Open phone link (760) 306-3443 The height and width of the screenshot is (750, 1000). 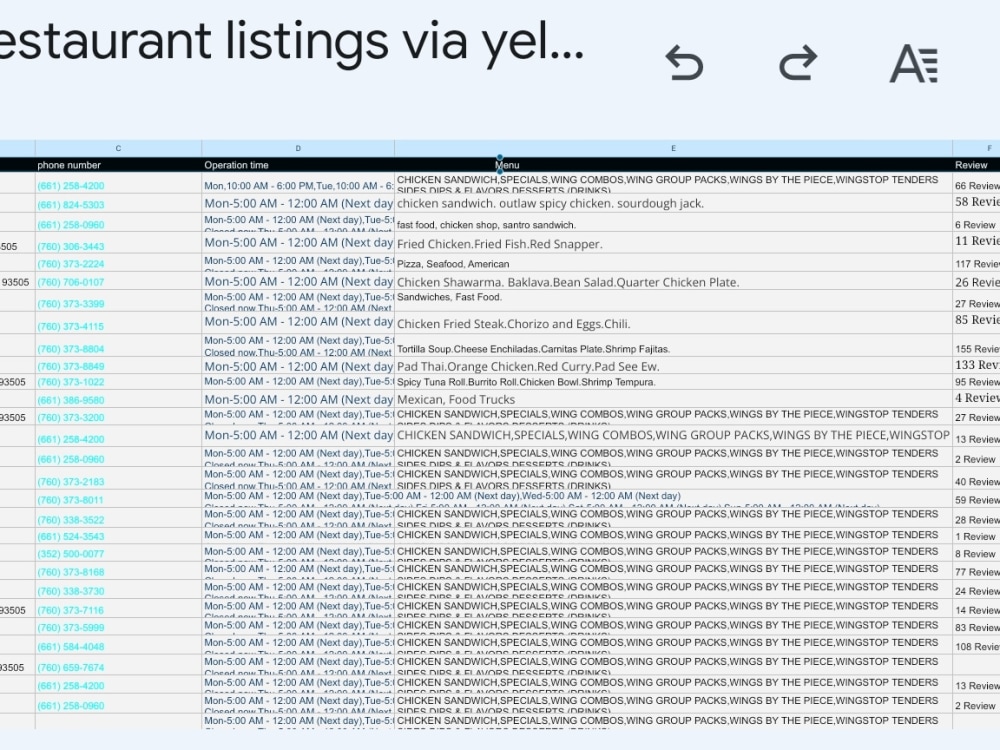pyautogui.click(x=71, y=246)
